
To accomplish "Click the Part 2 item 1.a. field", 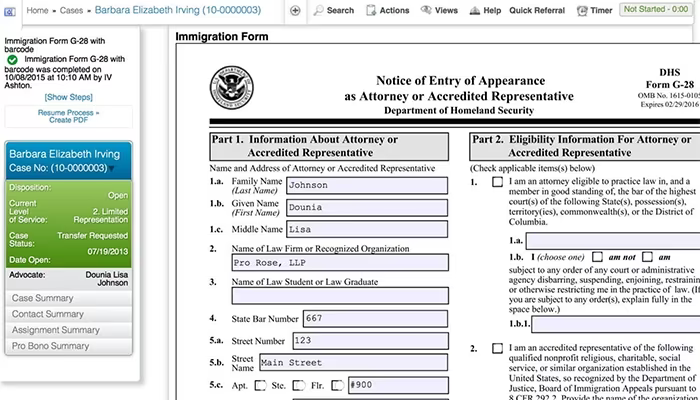I will coord(613,241).
